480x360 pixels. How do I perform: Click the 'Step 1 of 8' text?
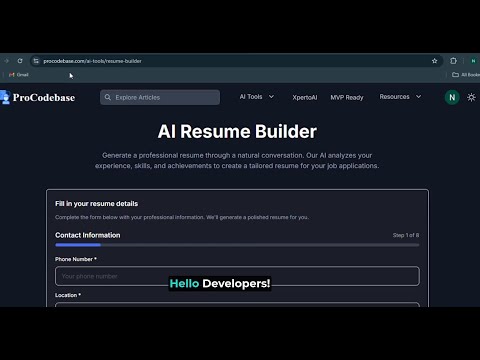point(406,235)
